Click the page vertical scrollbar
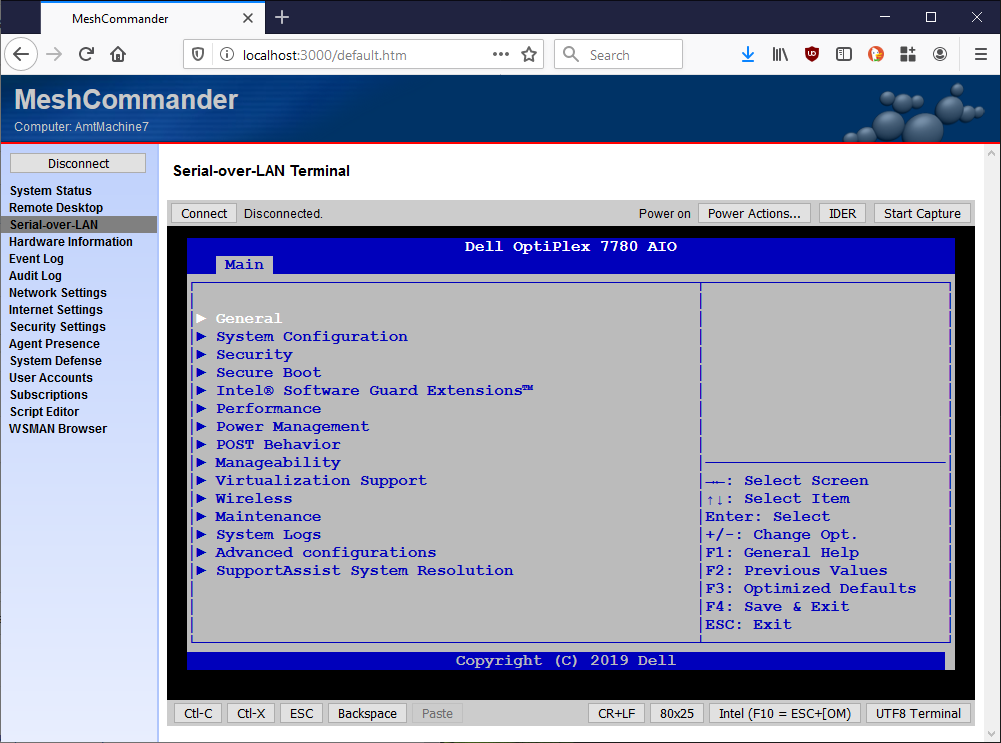 tap(991, 442)
